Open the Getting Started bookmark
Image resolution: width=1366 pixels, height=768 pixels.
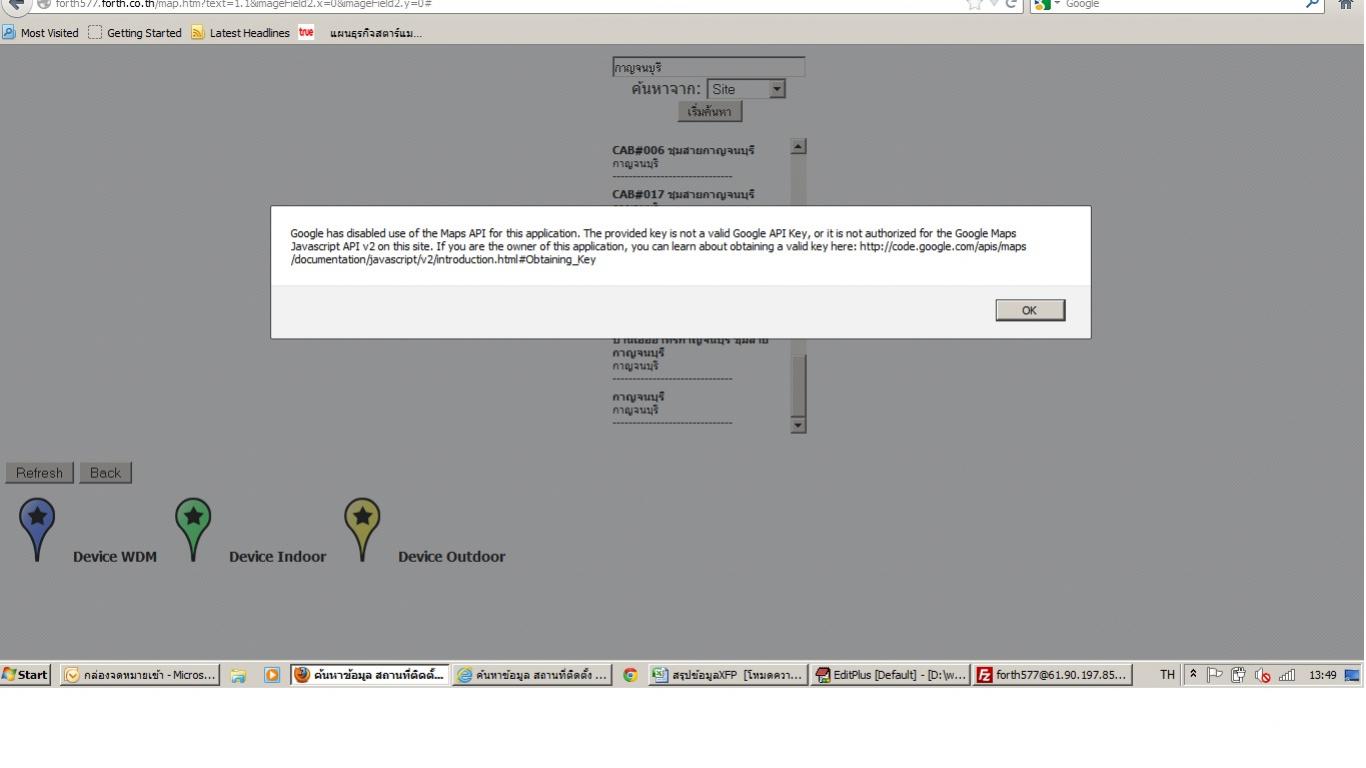pyautogui.click(x=135, y=33)
